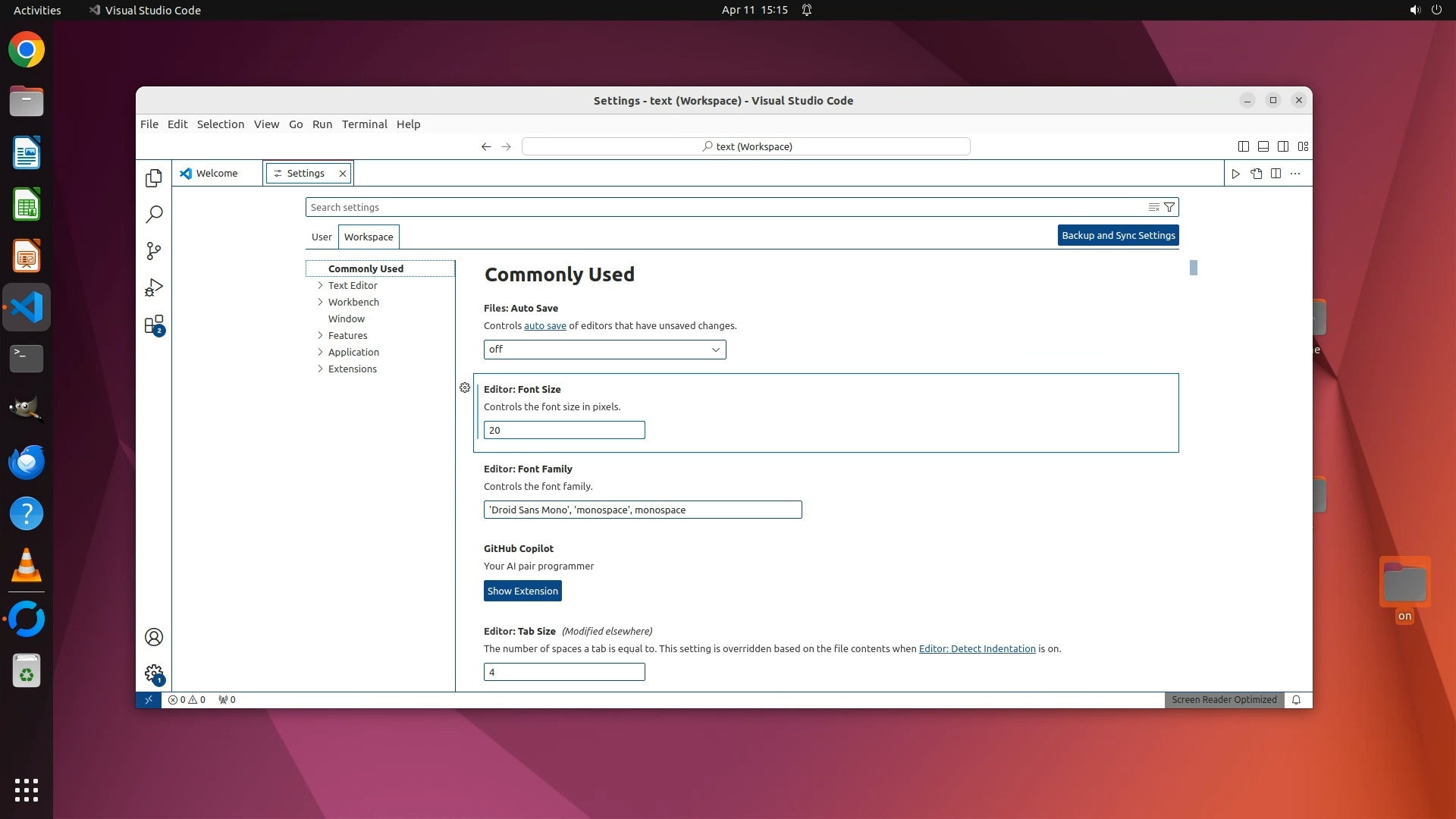The width and height of the screenshot is (1456, 819).
Task: Open Run and Debug view
Action: [154, 287]
